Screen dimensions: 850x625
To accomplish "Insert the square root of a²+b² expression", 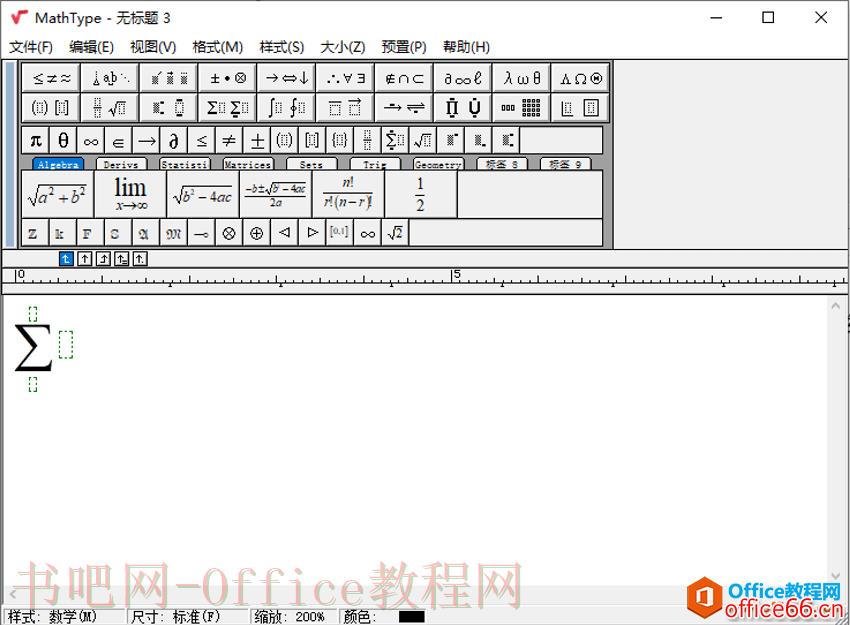I will [x=57, y=195].
